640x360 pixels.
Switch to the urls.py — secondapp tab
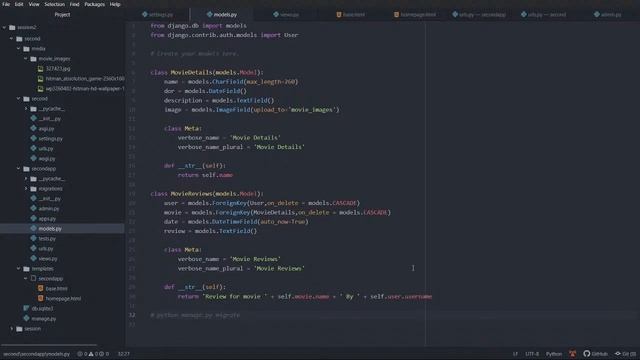(x=479, y=14)
